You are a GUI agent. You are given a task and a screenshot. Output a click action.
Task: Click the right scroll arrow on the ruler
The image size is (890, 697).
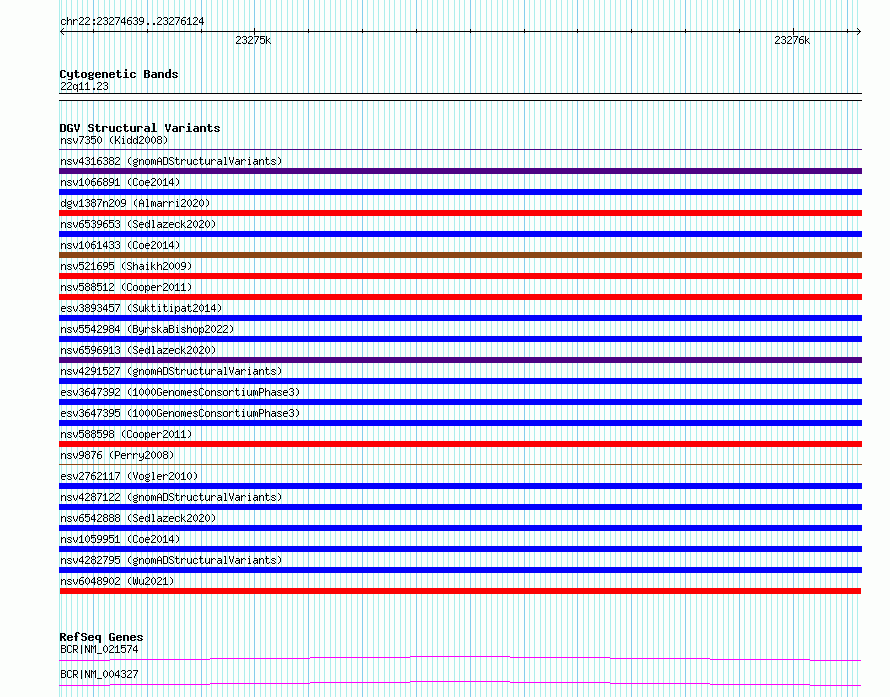pyautogui.click(x=858, y=32)
